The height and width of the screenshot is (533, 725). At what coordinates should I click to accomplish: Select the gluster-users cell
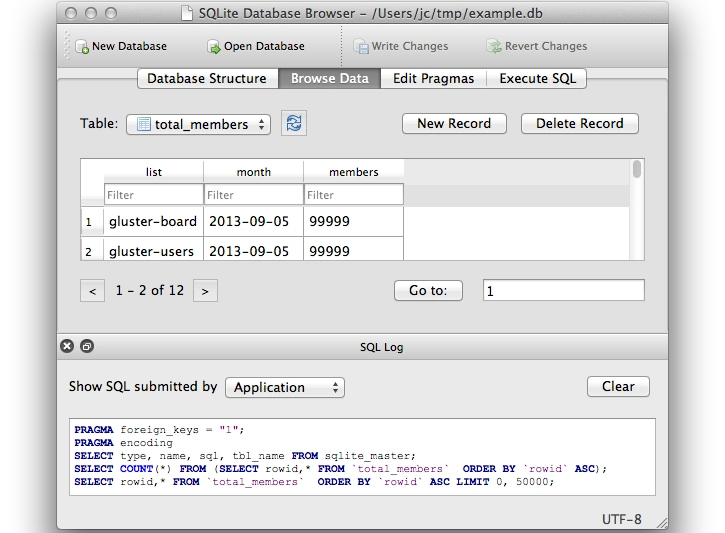coord(154,250)
